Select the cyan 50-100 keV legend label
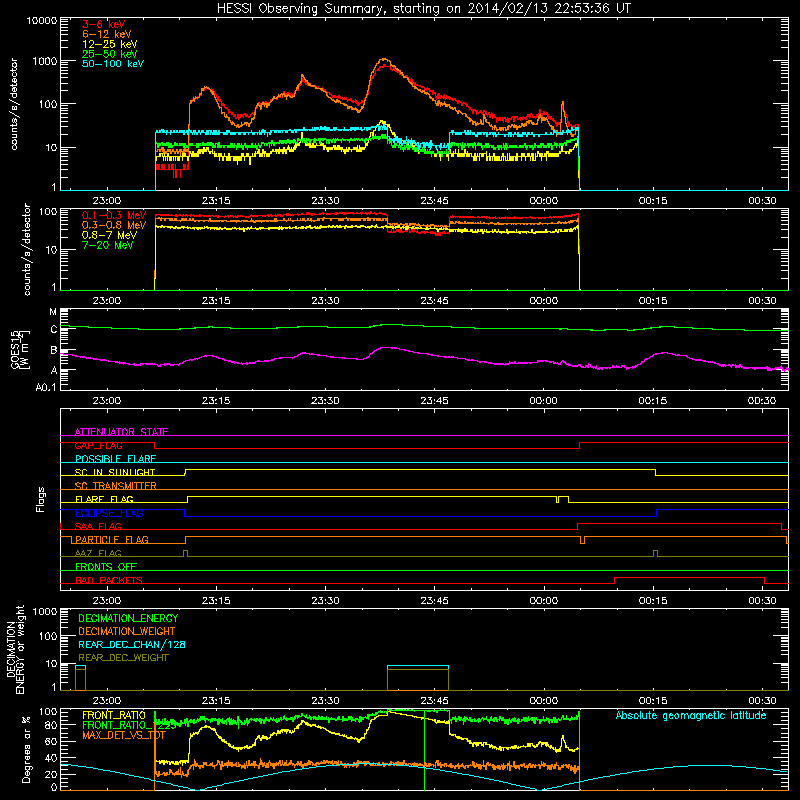Viewport: 800px width, 800px height. (x=113, y=63)
